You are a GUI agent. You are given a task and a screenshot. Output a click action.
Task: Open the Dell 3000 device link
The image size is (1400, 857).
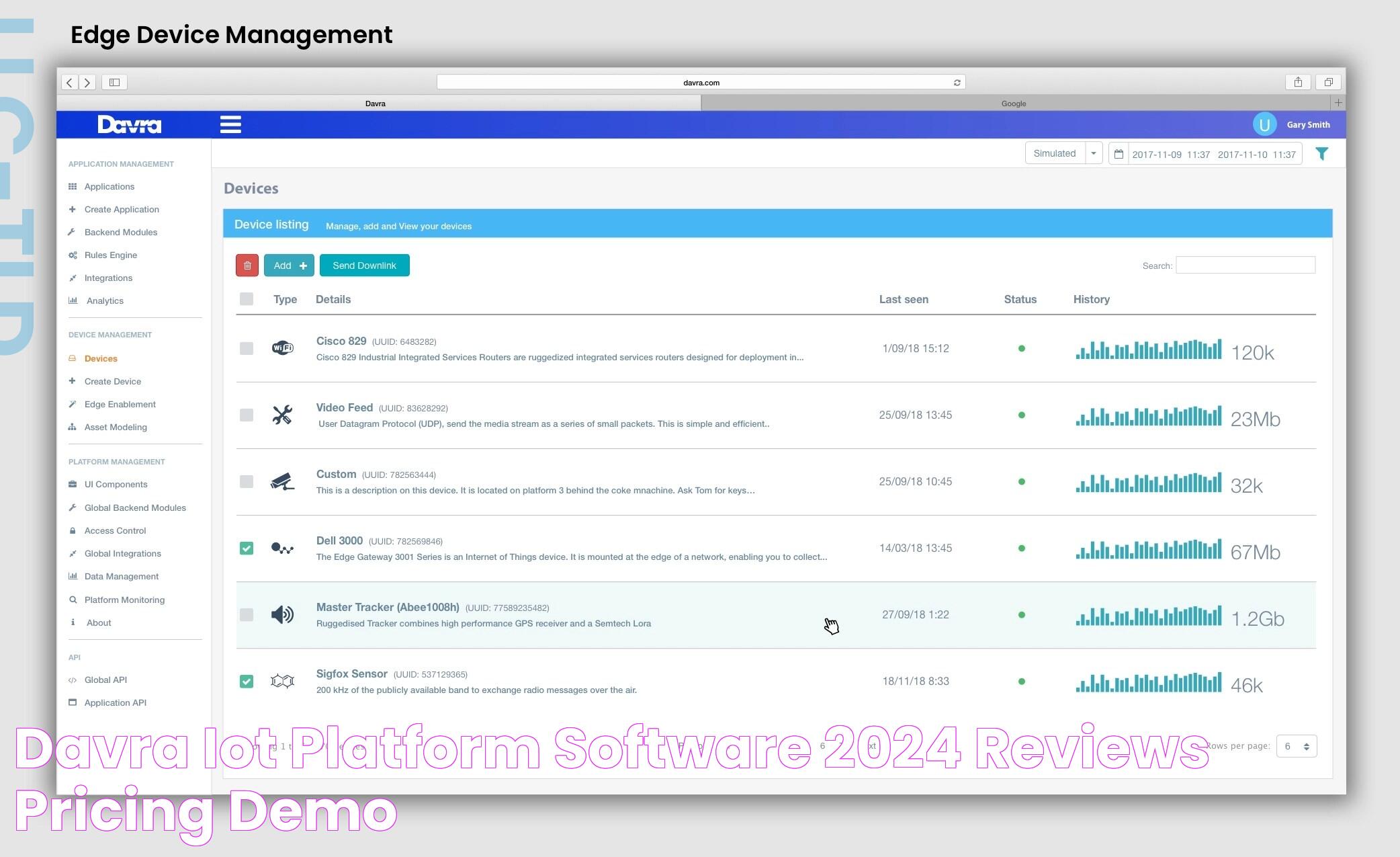pos(339,540)
